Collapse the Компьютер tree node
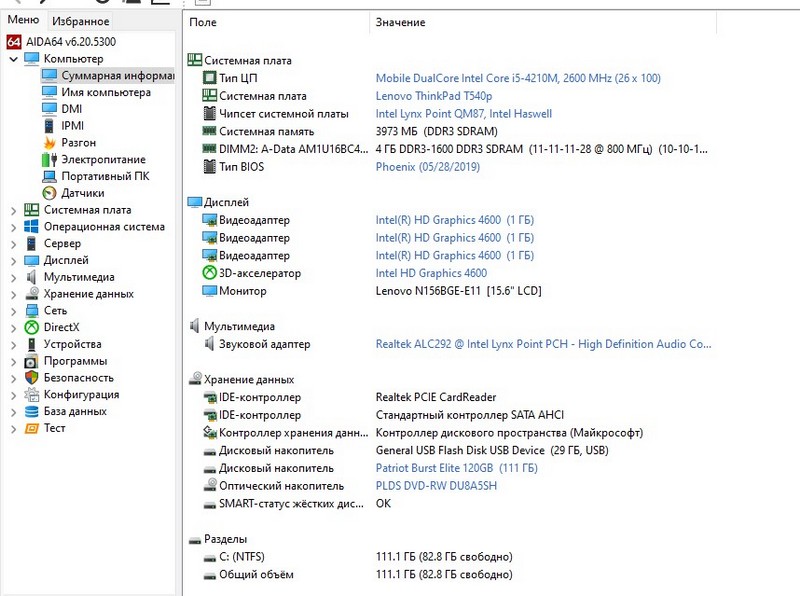 click(13, 59)
